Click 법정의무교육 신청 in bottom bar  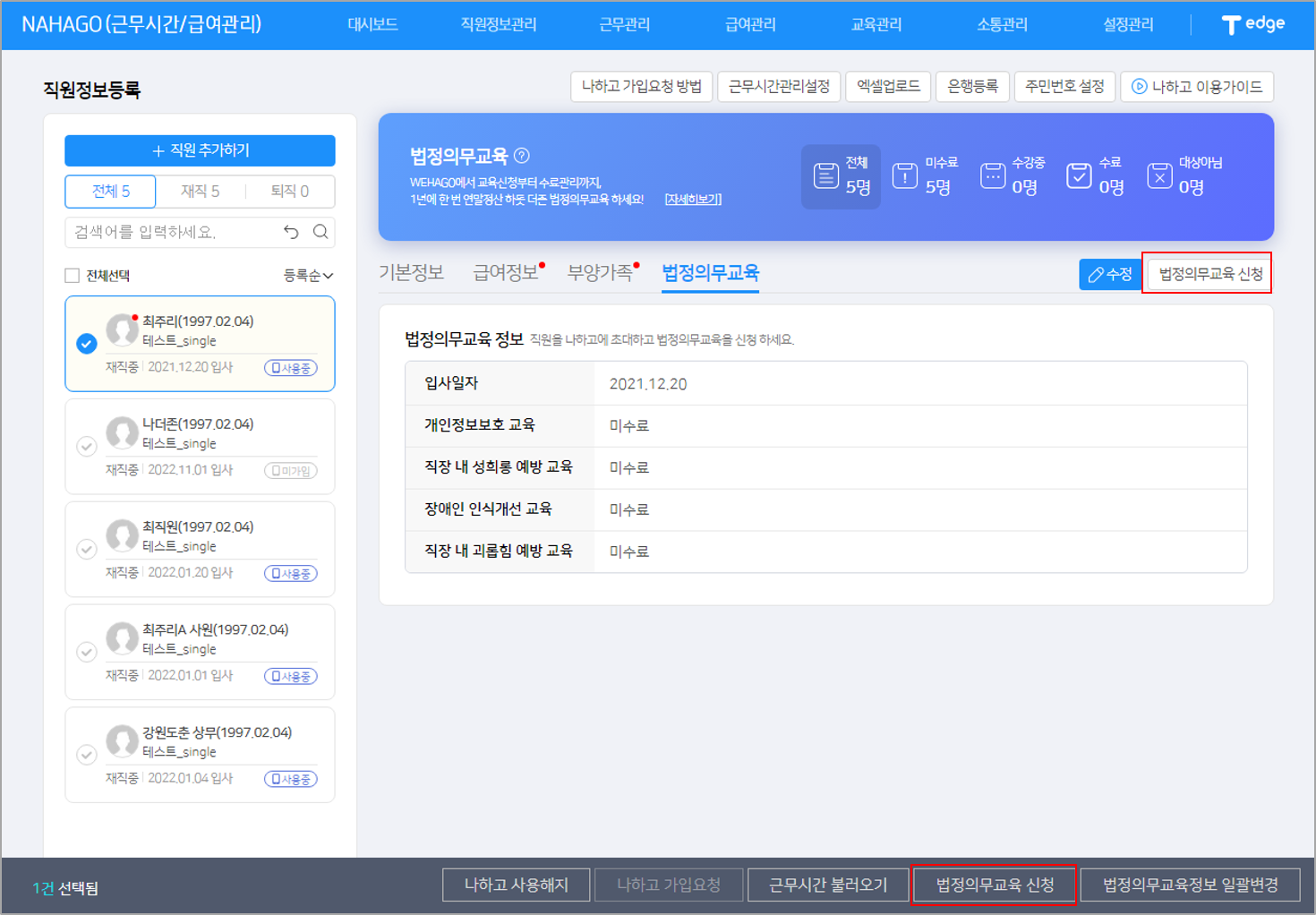[x=995, y=885]
